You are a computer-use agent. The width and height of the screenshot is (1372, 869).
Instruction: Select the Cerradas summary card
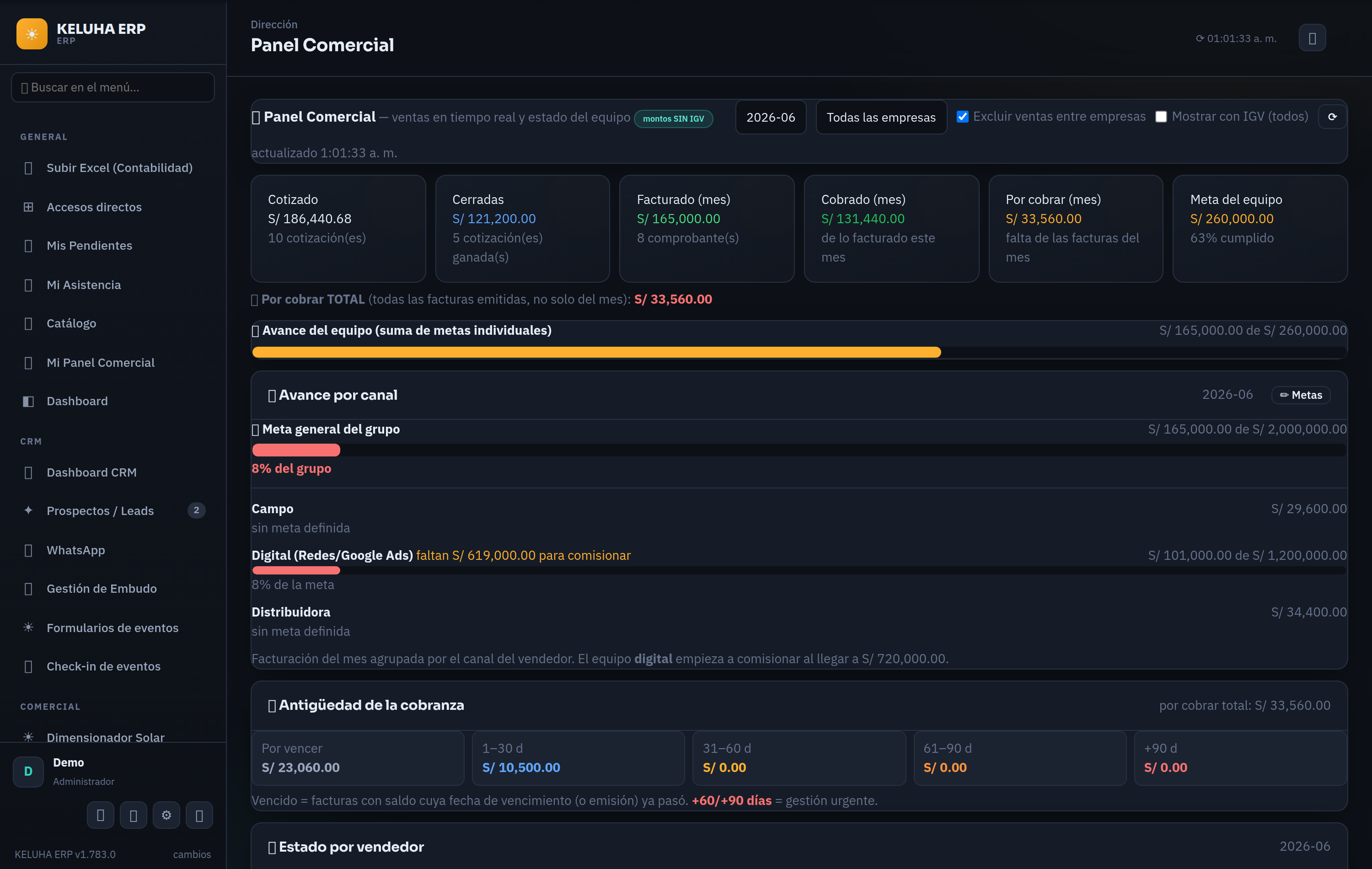coord(522,229)
